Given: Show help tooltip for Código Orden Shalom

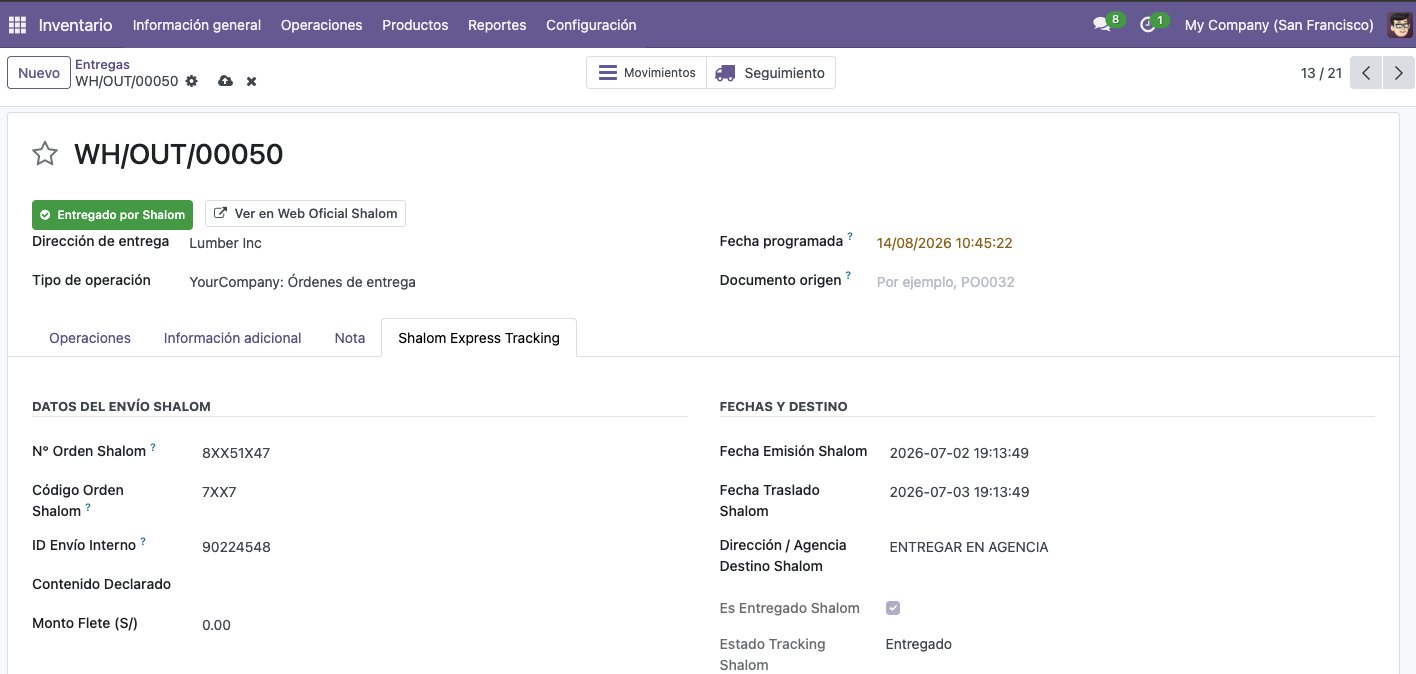Looking at the screenshot, I should [x=88, y=508].
